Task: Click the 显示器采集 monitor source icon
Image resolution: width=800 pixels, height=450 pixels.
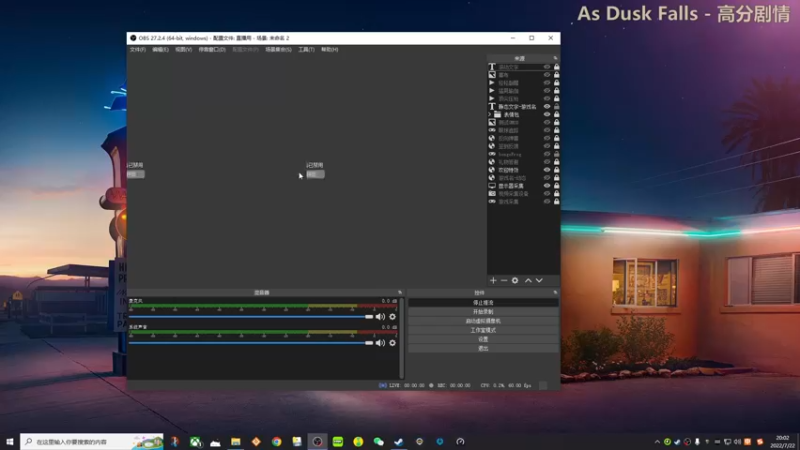Action: 492,186
